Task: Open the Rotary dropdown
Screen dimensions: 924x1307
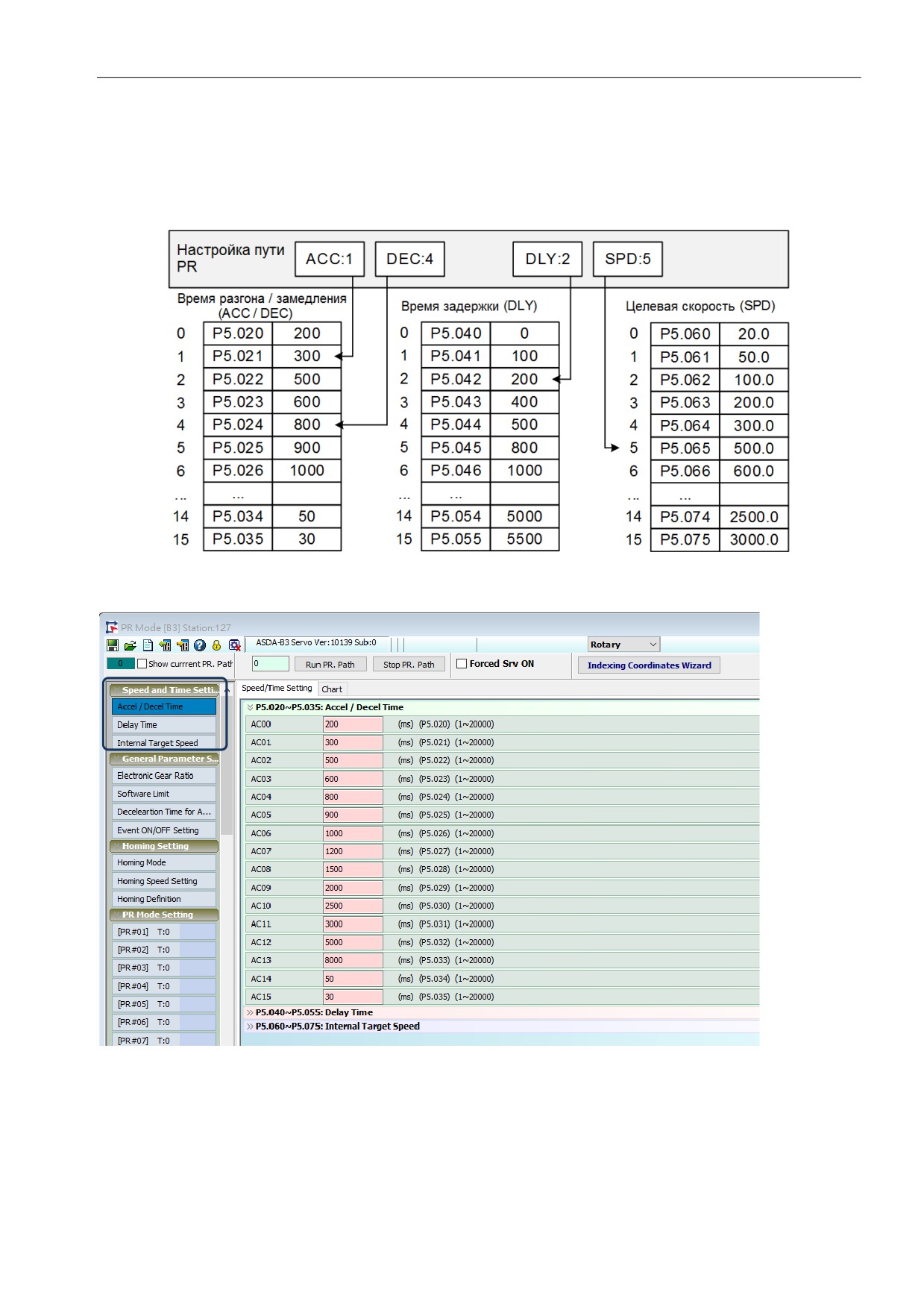Action: click(623, 645)
